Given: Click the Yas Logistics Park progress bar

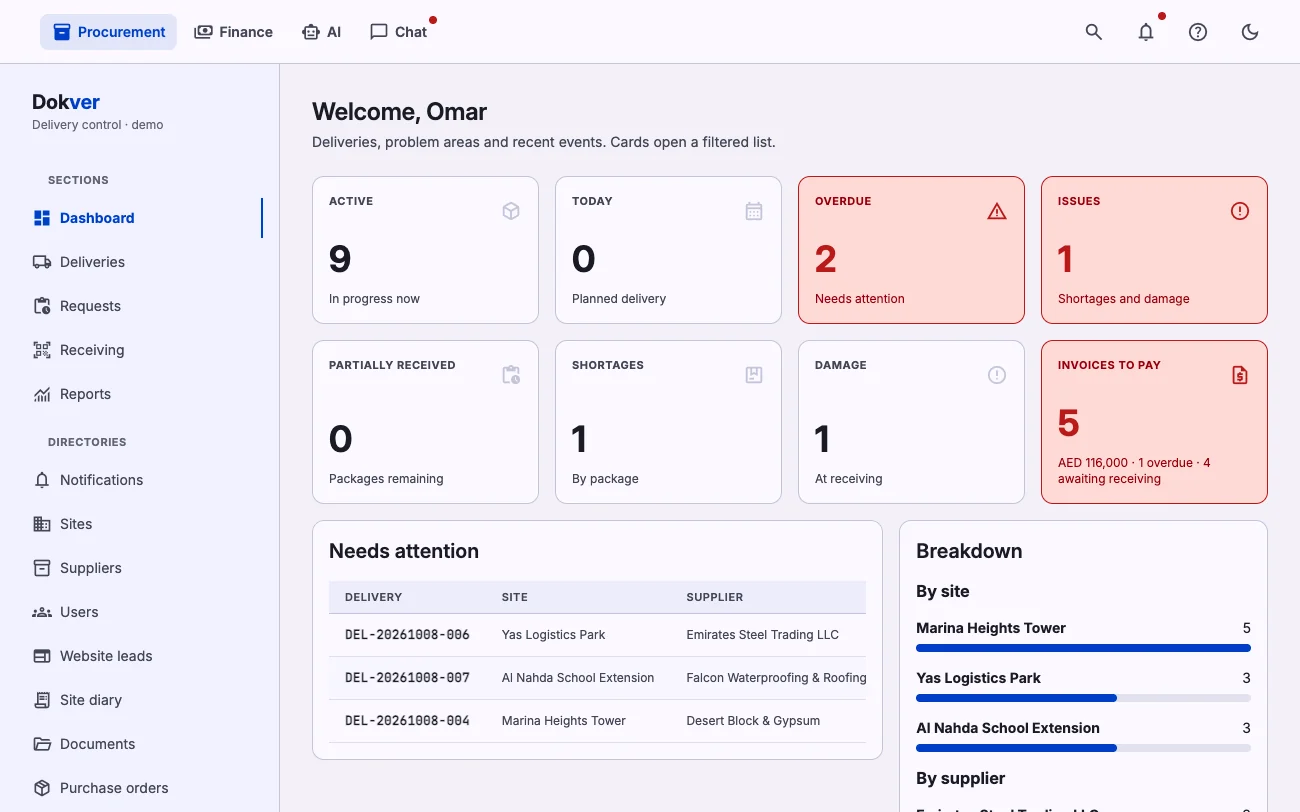Looking at the screenshot, I should pos(1083,698).
